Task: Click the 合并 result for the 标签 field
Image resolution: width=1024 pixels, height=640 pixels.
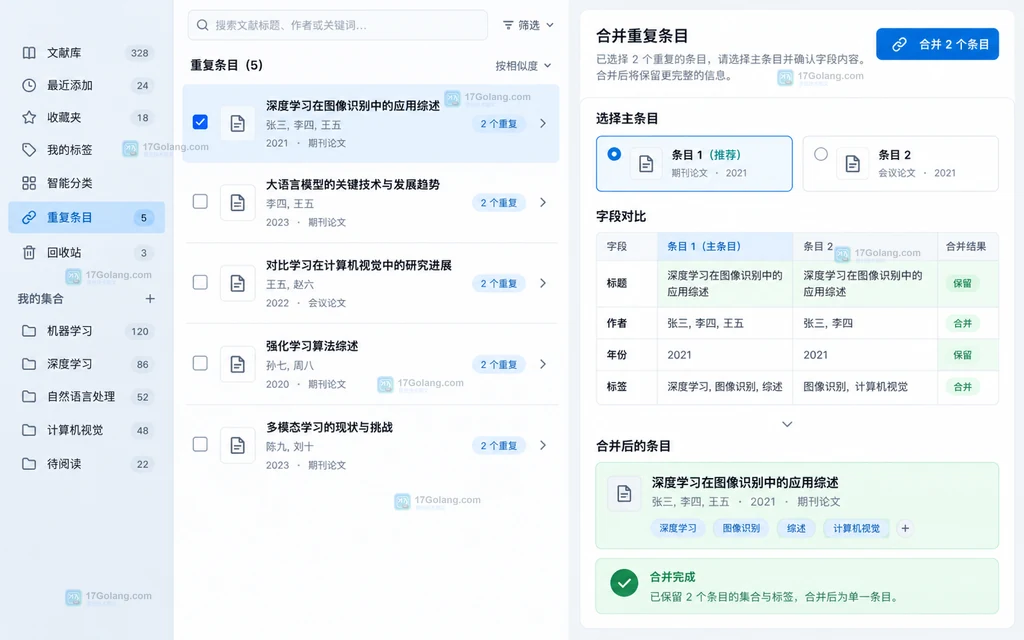Action: (963, 387)
